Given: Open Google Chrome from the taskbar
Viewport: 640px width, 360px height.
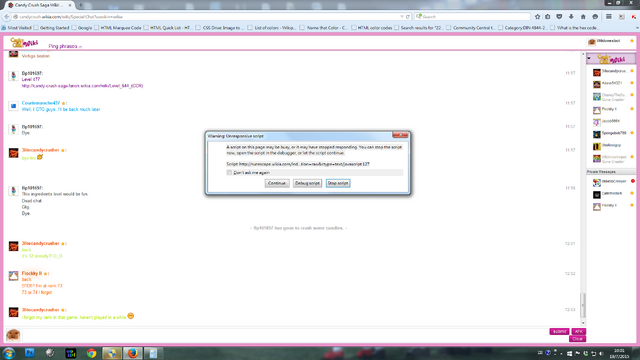Looking at the screenshot, I should click(x=91, y=353).
